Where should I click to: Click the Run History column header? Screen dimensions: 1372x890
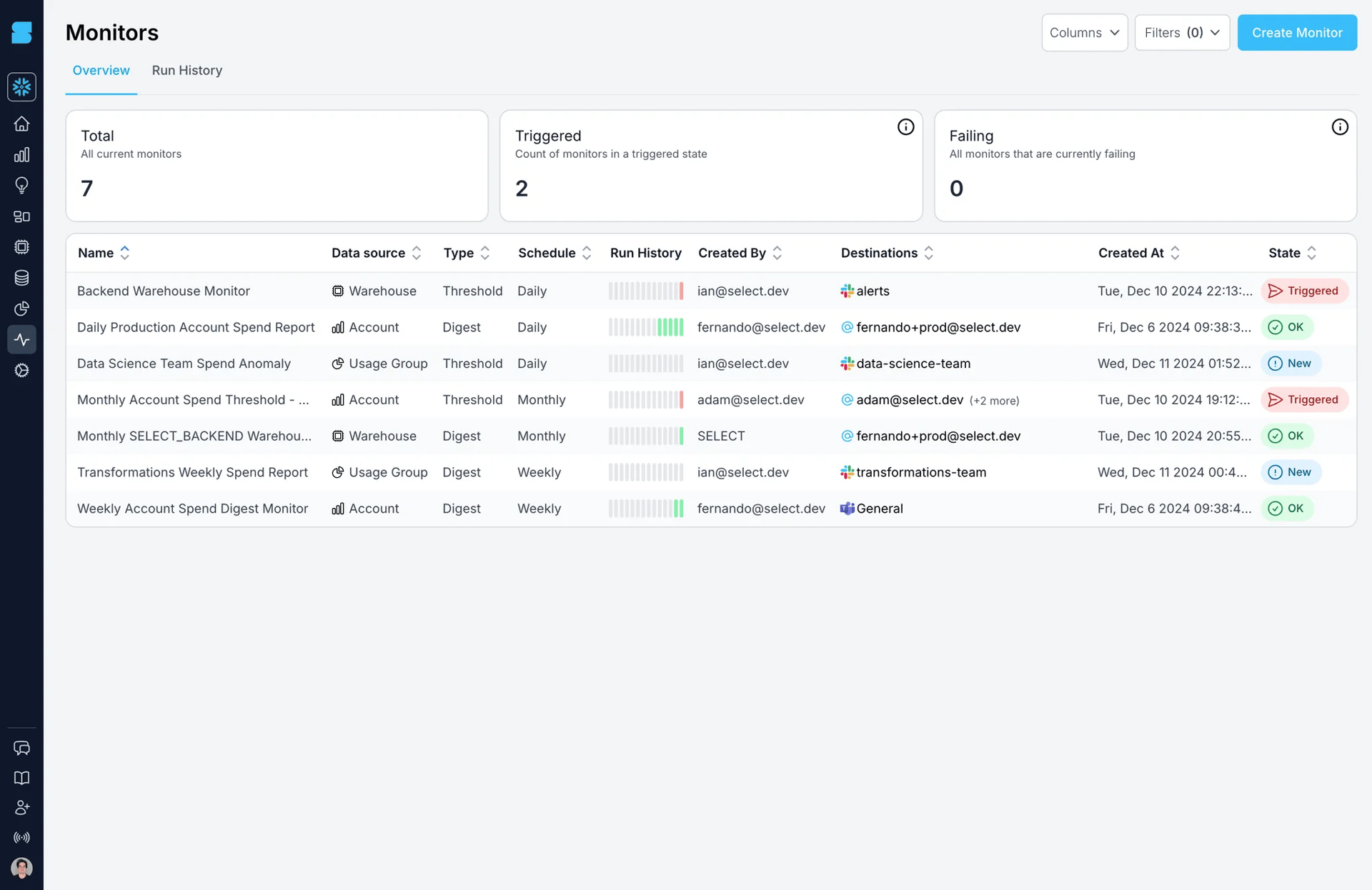[646, 253]
